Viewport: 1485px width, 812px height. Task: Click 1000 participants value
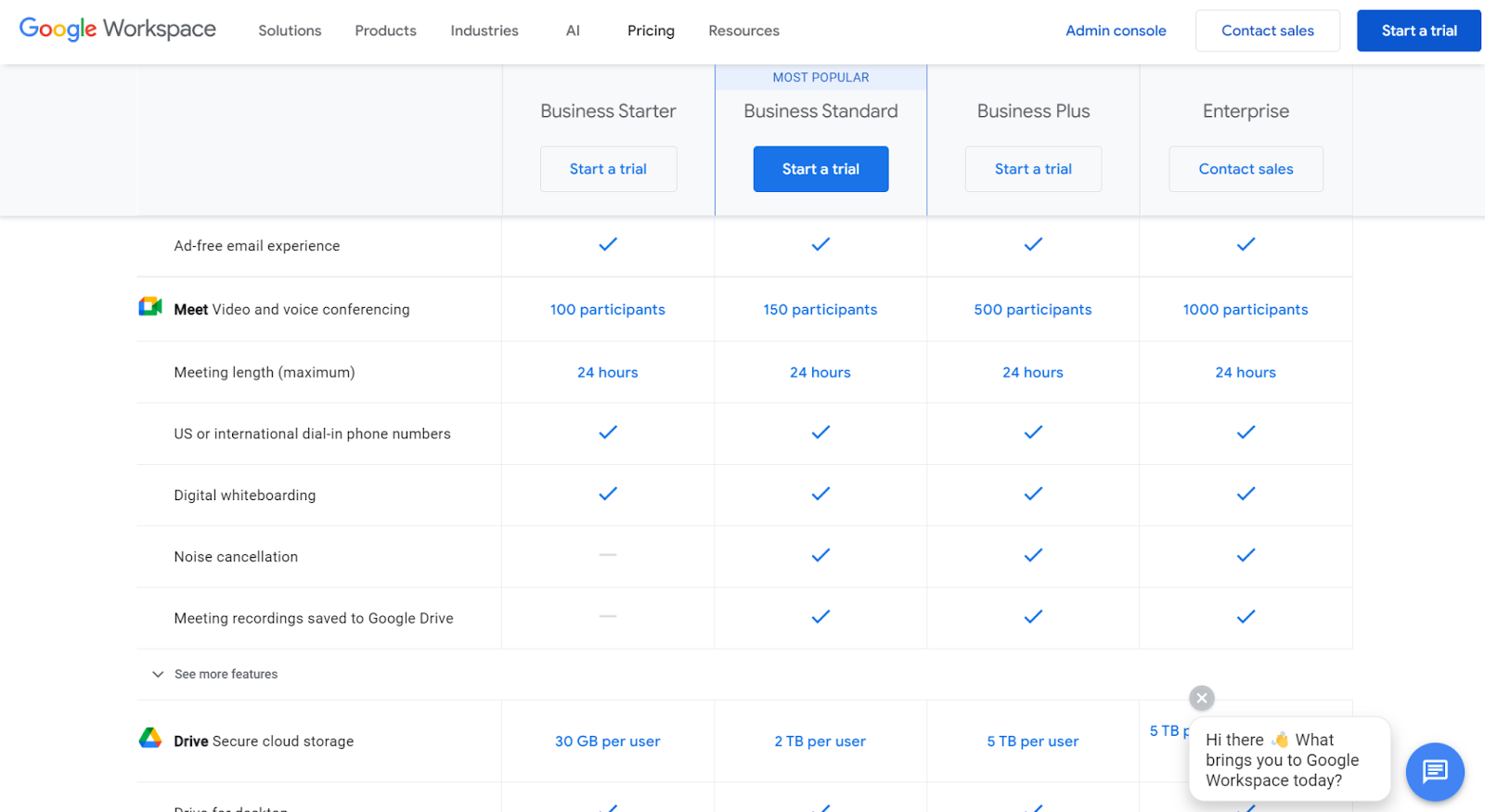coord(1246,309)
